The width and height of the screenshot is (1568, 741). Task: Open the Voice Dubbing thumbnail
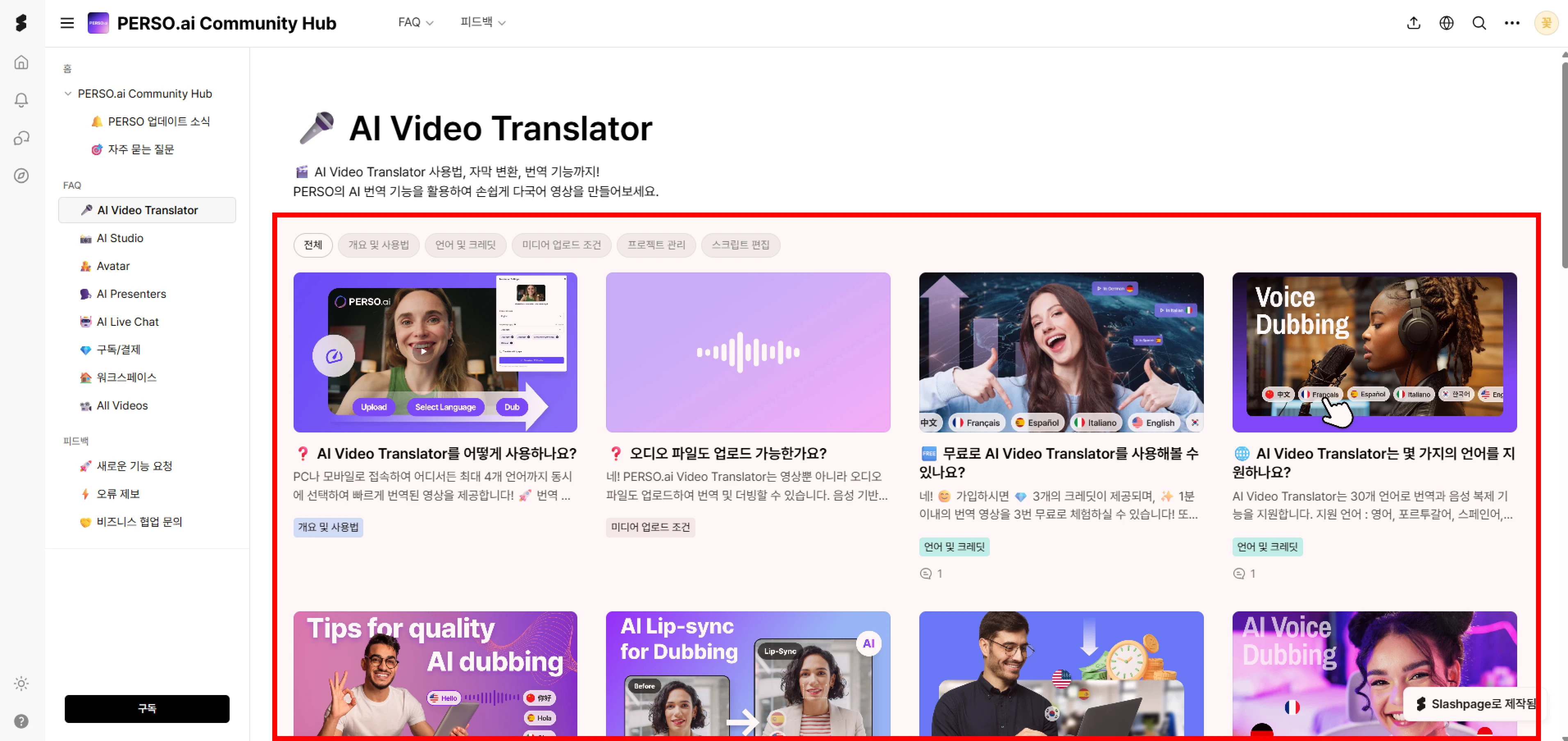click(1374, 352)
